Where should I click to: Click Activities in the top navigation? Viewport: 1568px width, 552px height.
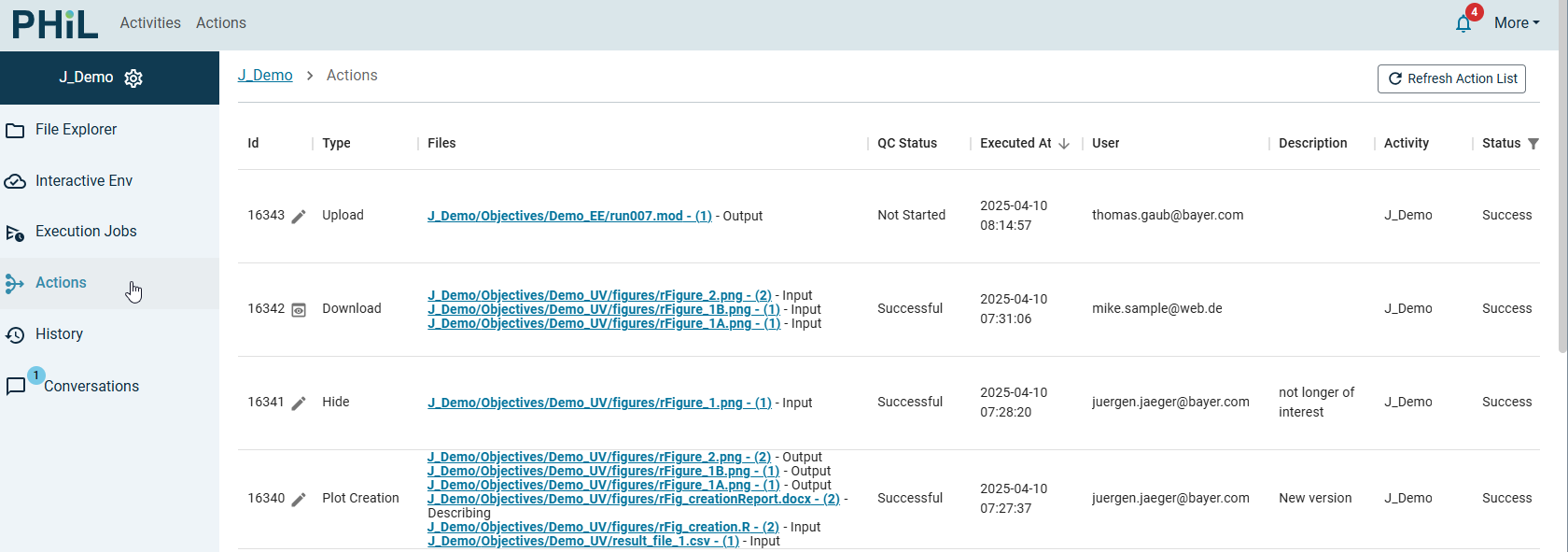coord(150,23)
